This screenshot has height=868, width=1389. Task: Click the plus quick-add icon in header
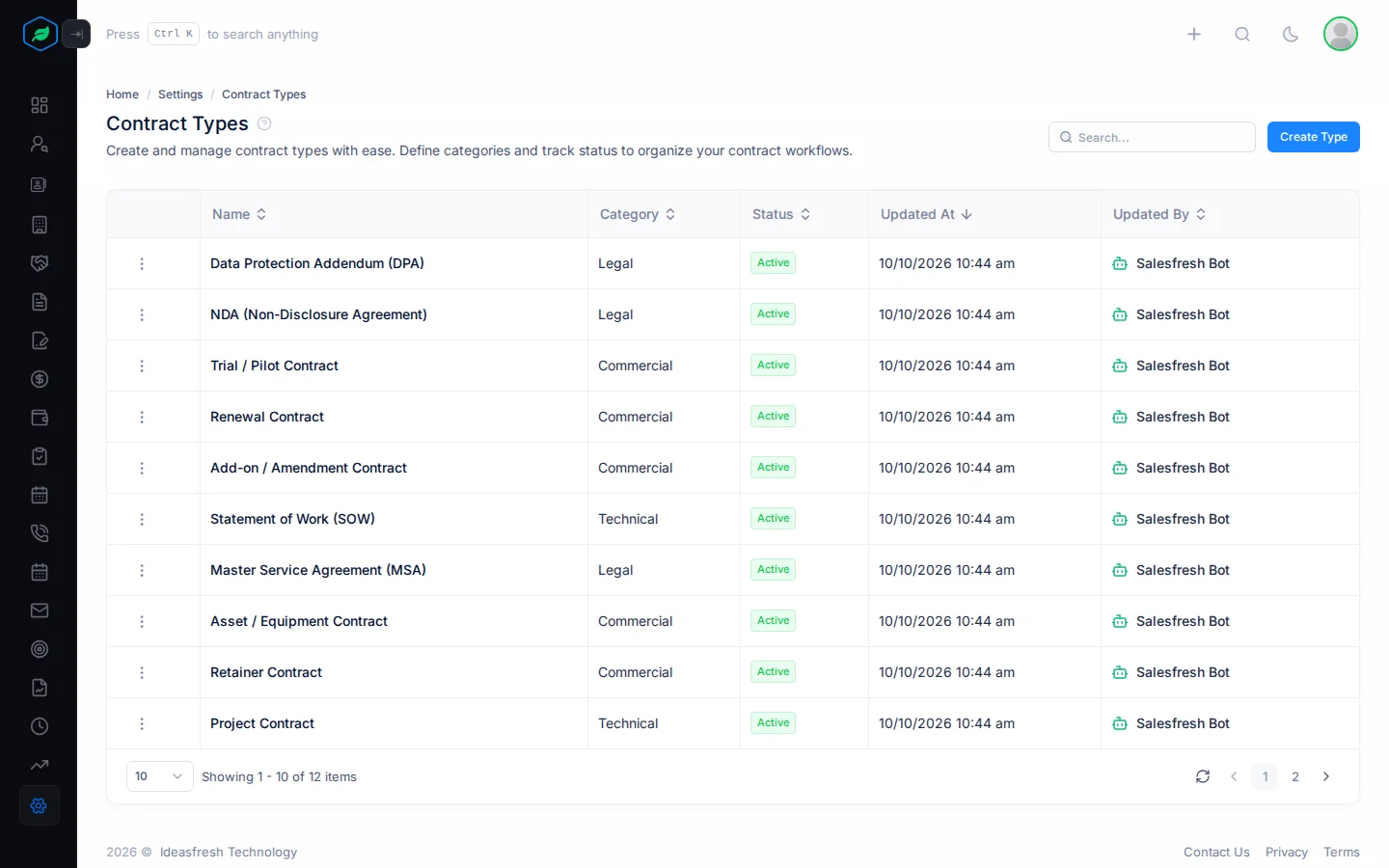pos(1194,34)
